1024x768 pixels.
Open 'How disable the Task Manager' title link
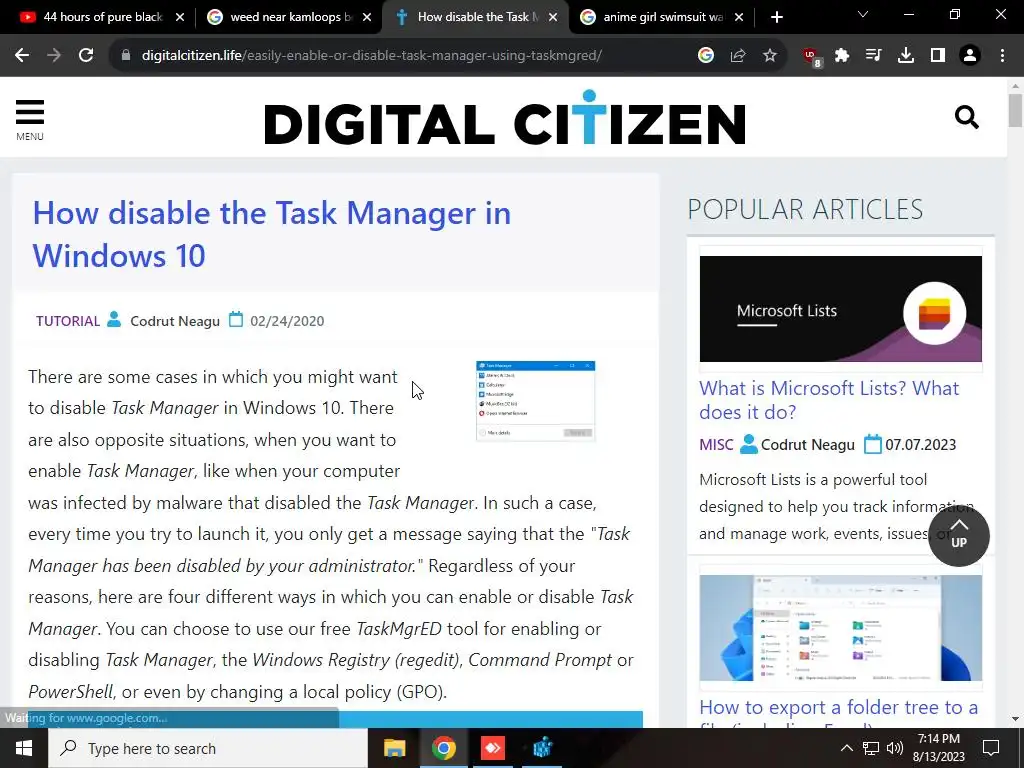(x=272, y=234)
